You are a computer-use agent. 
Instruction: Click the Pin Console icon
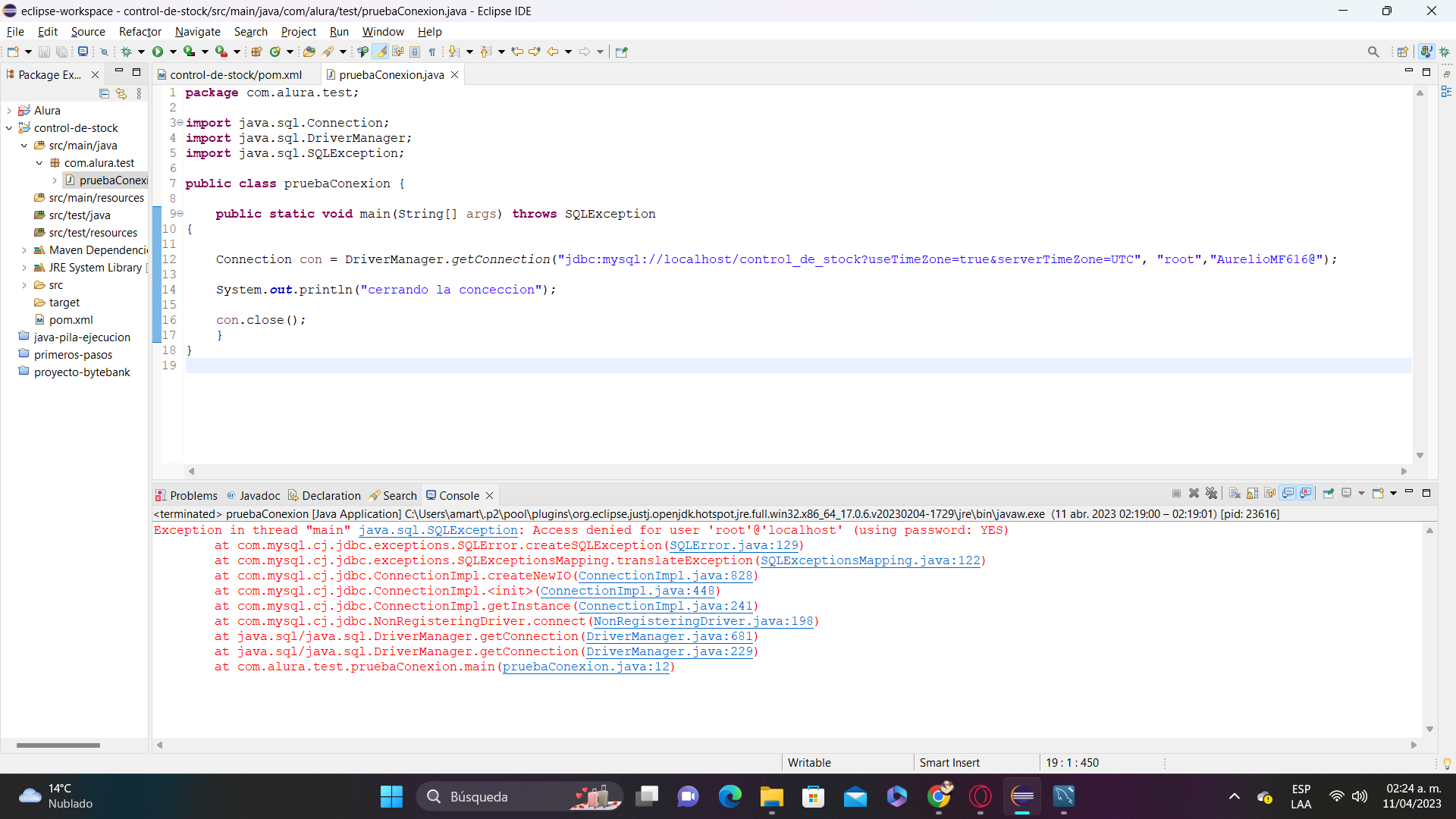1329,494
